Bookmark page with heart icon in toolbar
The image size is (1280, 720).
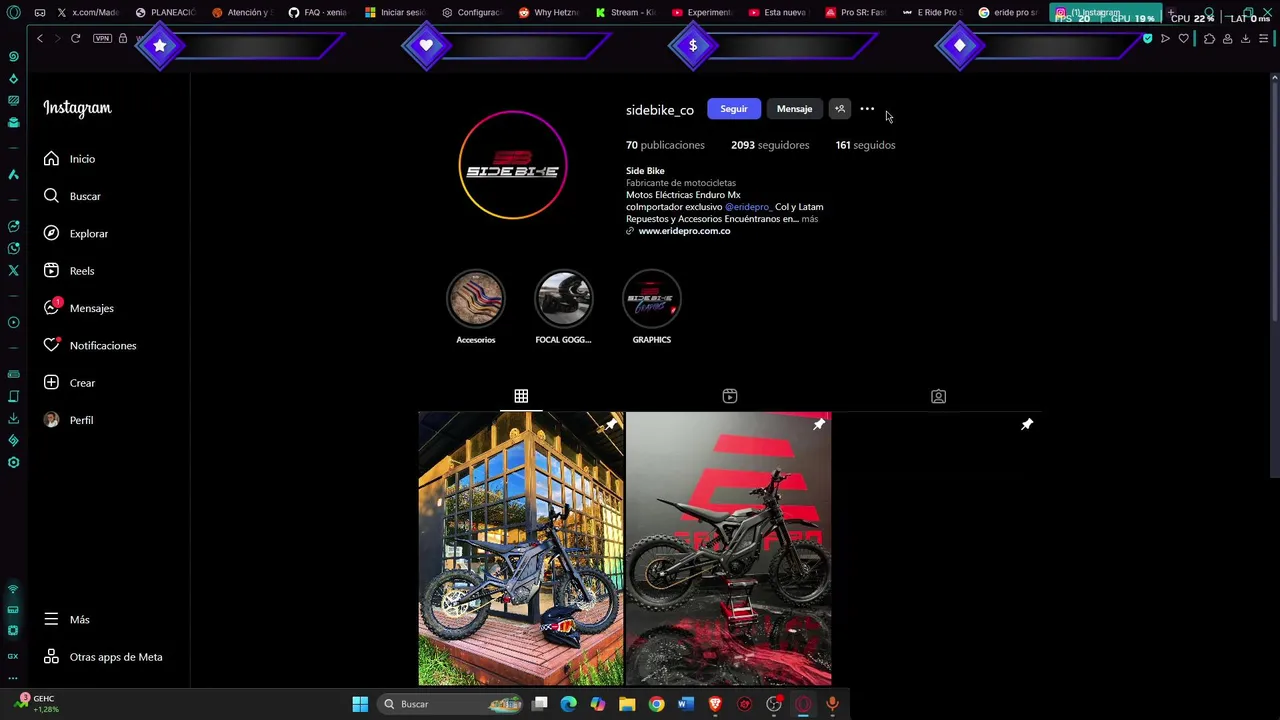click(x=1184, y=39)
